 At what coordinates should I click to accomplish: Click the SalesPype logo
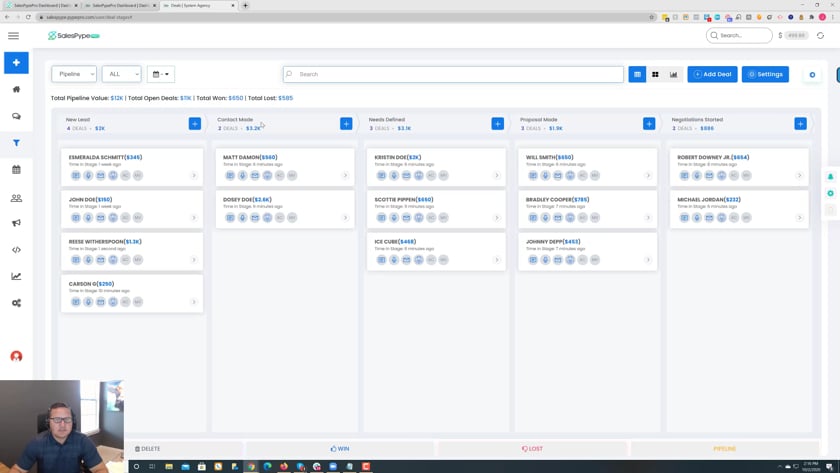coord(73,36)
